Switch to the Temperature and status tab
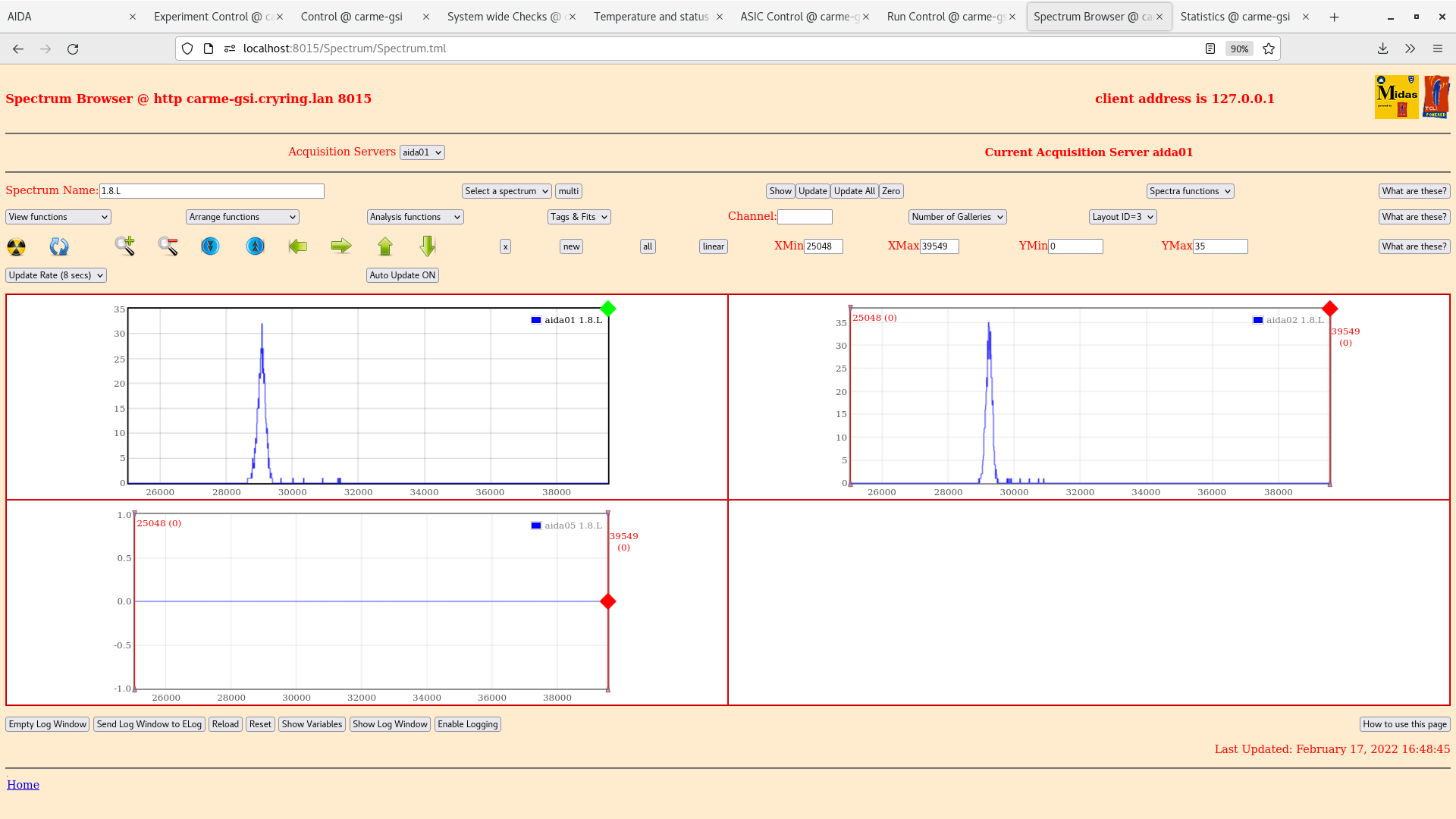Viewport: 1456px width, 819px height. pos(651,17)
